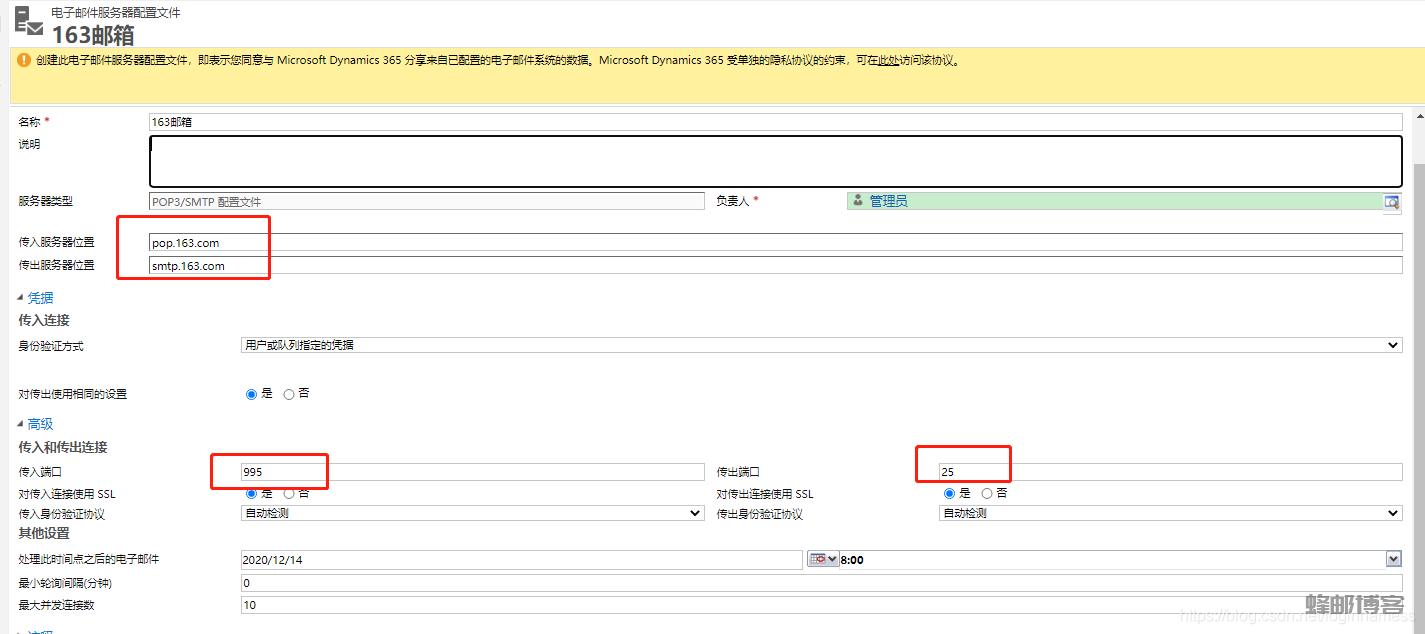Screen dimensions: 1425x634
Task: Click the person icon beside 管理员
Action: [x=857, y=201]
